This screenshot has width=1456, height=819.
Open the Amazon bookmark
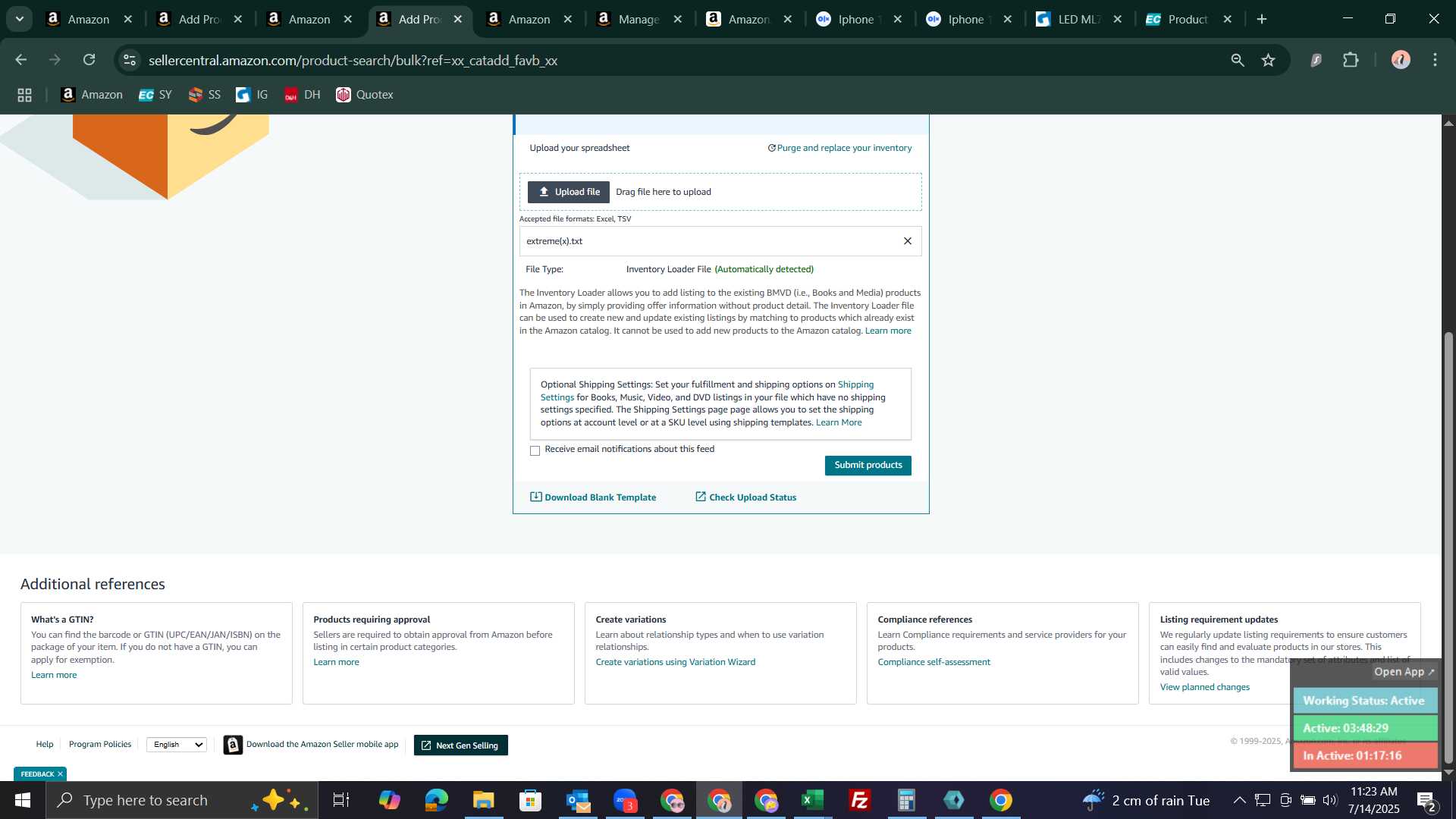coord(92,95)
